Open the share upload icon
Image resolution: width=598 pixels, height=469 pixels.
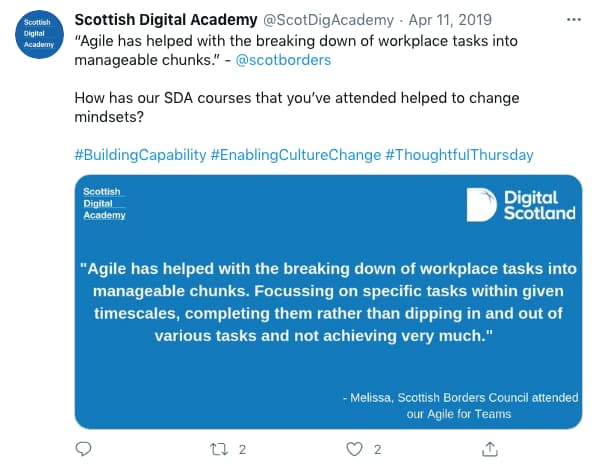(x=490, y=449)
